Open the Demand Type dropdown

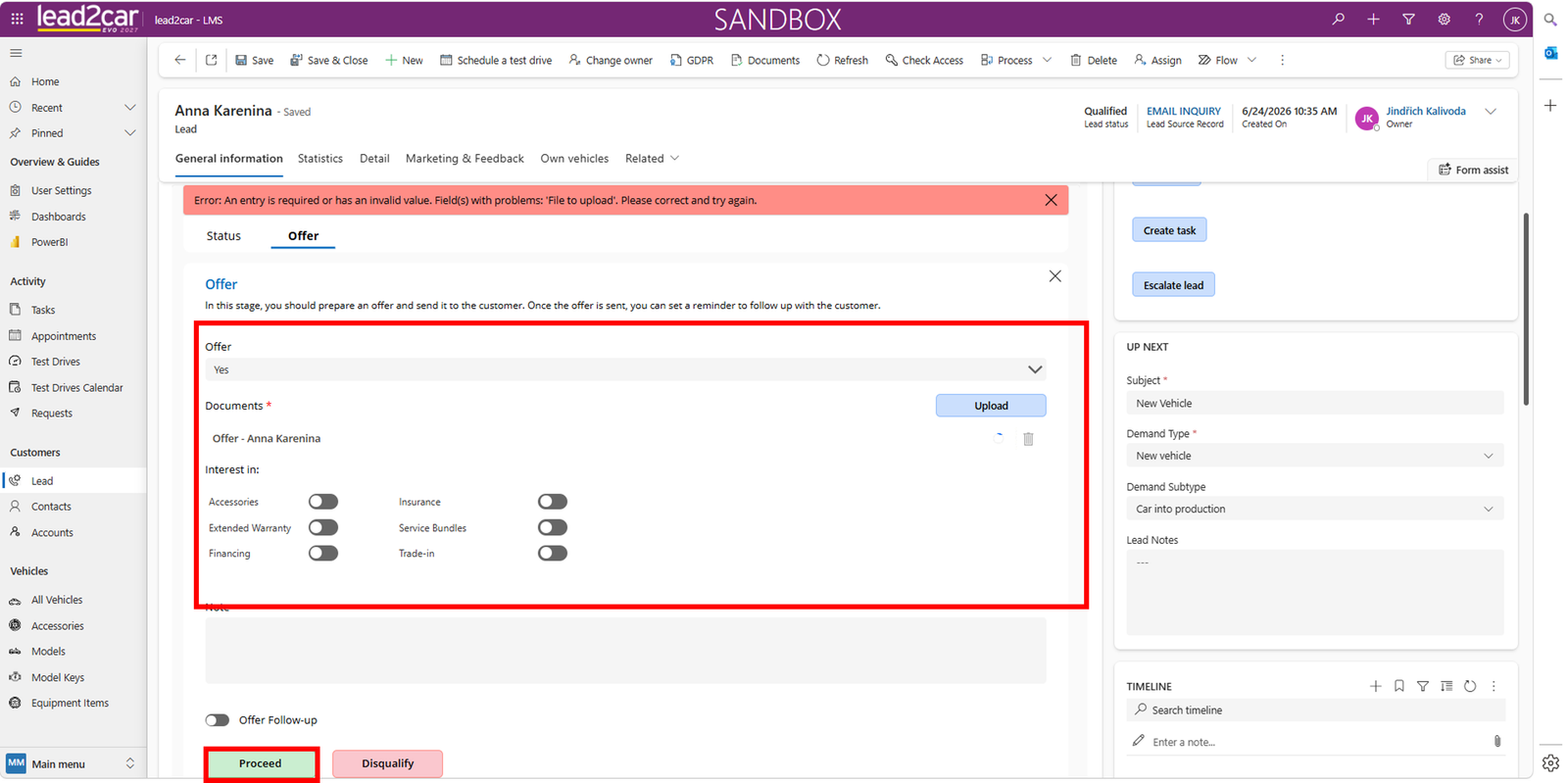(x=1314, y=456)
